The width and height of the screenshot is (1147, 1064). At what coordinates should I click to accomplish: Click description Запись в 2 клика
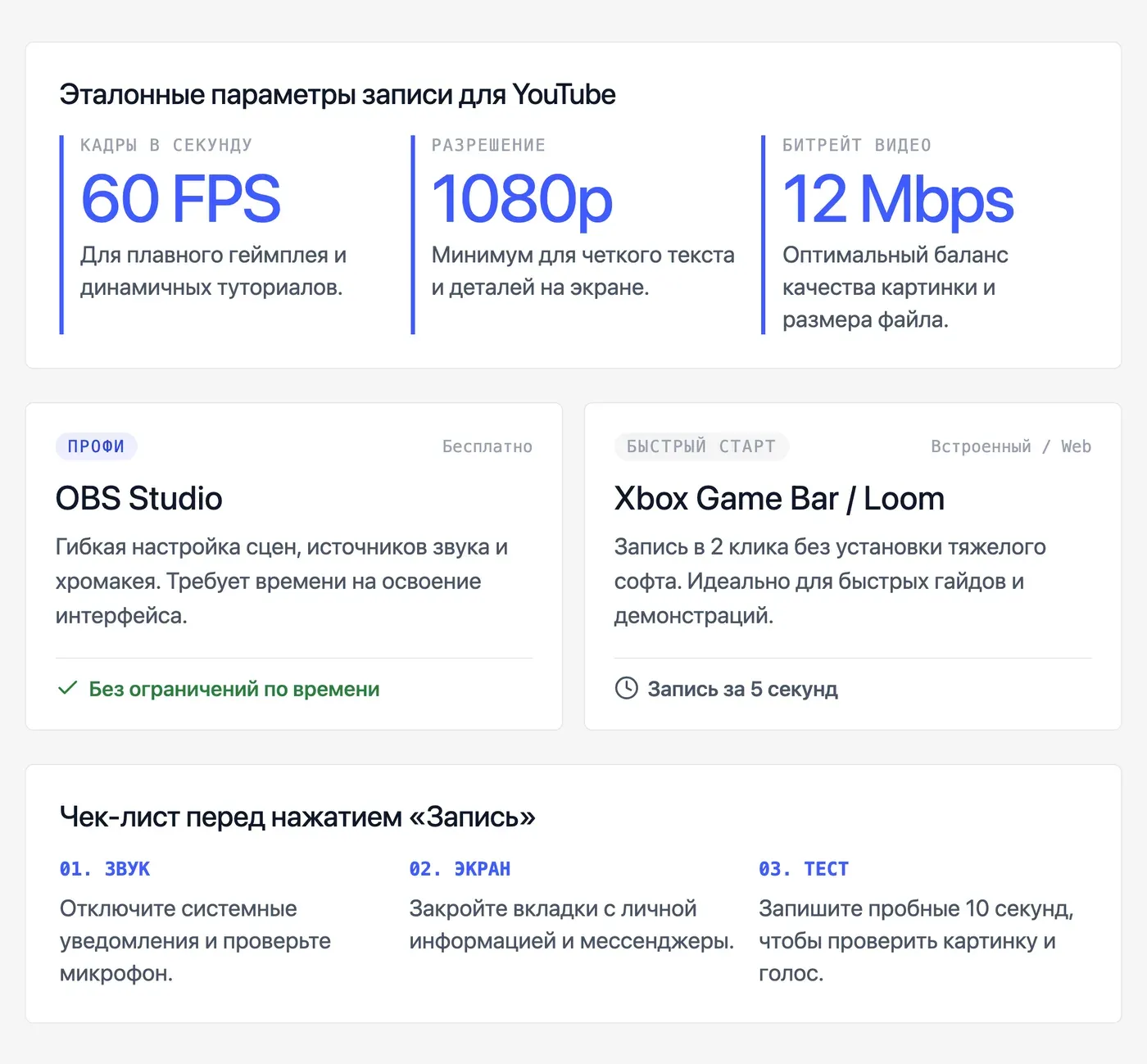coord(830,581)
